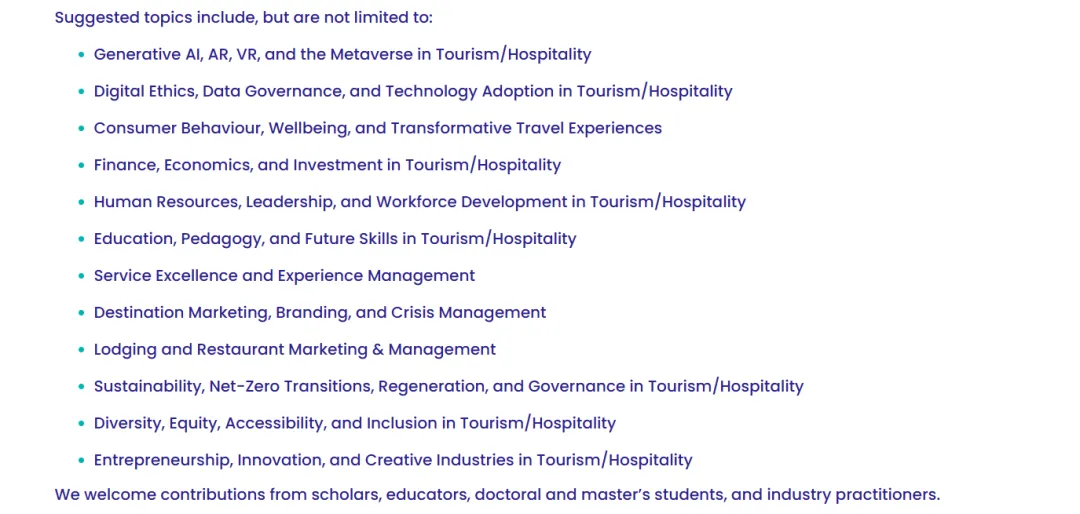1080x514 pixels.
Task: Select the Service Excellence and Experience Management item
Action: coord(284,276)
